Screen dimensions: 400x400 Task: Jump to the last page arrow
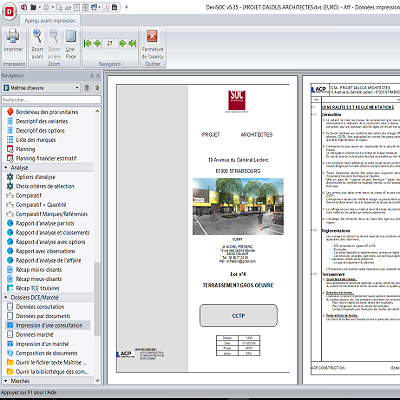[133, 43]
